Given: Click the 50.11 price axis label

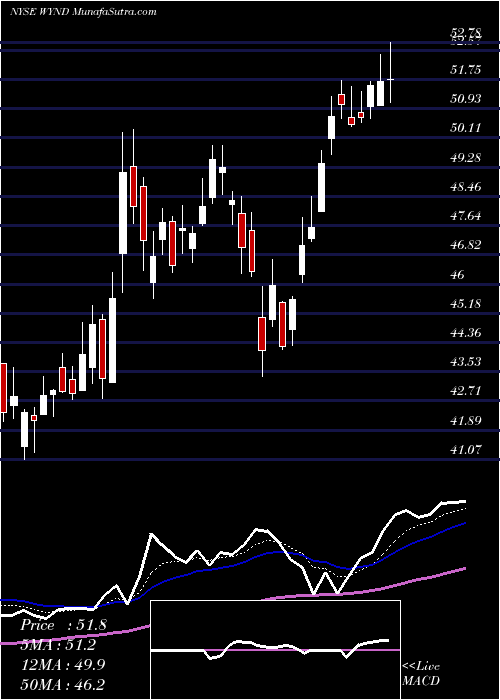Looking at the screenshot, I should pyautogui.click(x=466, y=128).
